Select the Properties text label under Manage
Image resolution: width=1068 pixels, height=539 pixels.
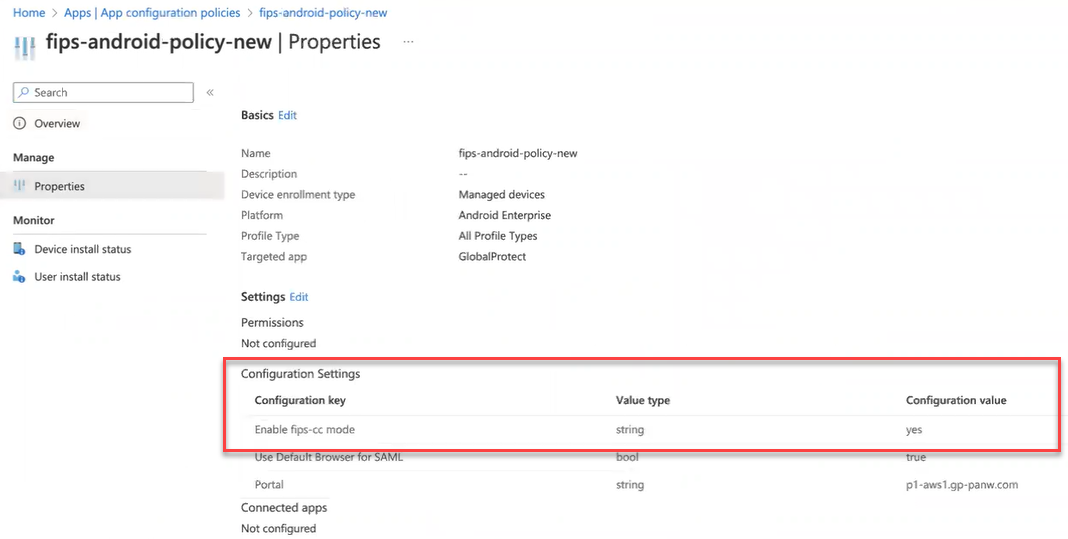coord(59,187)
